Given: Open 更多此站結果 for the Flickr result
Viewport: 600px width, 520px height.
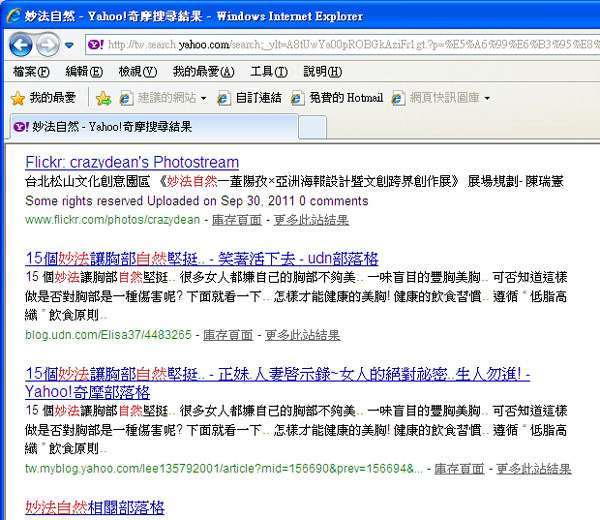Looking at the screenshot, I should coord(311,220).
